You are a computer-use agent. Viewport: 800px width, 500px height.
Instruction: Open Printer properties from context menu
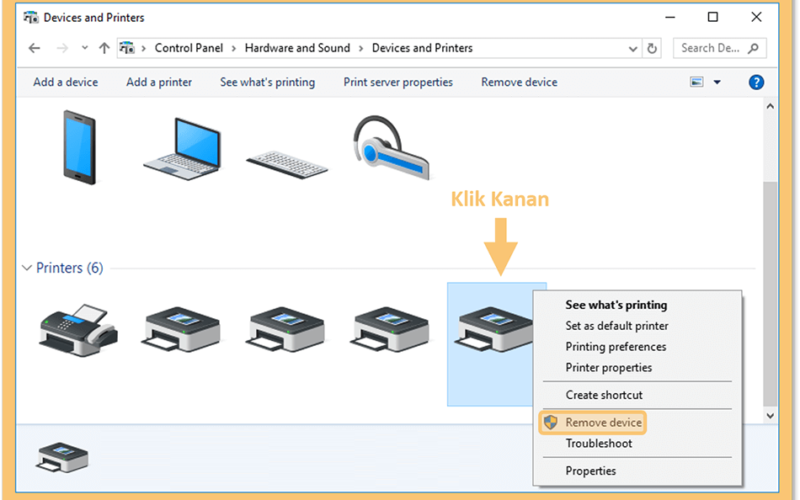click(x=608, y=367)
